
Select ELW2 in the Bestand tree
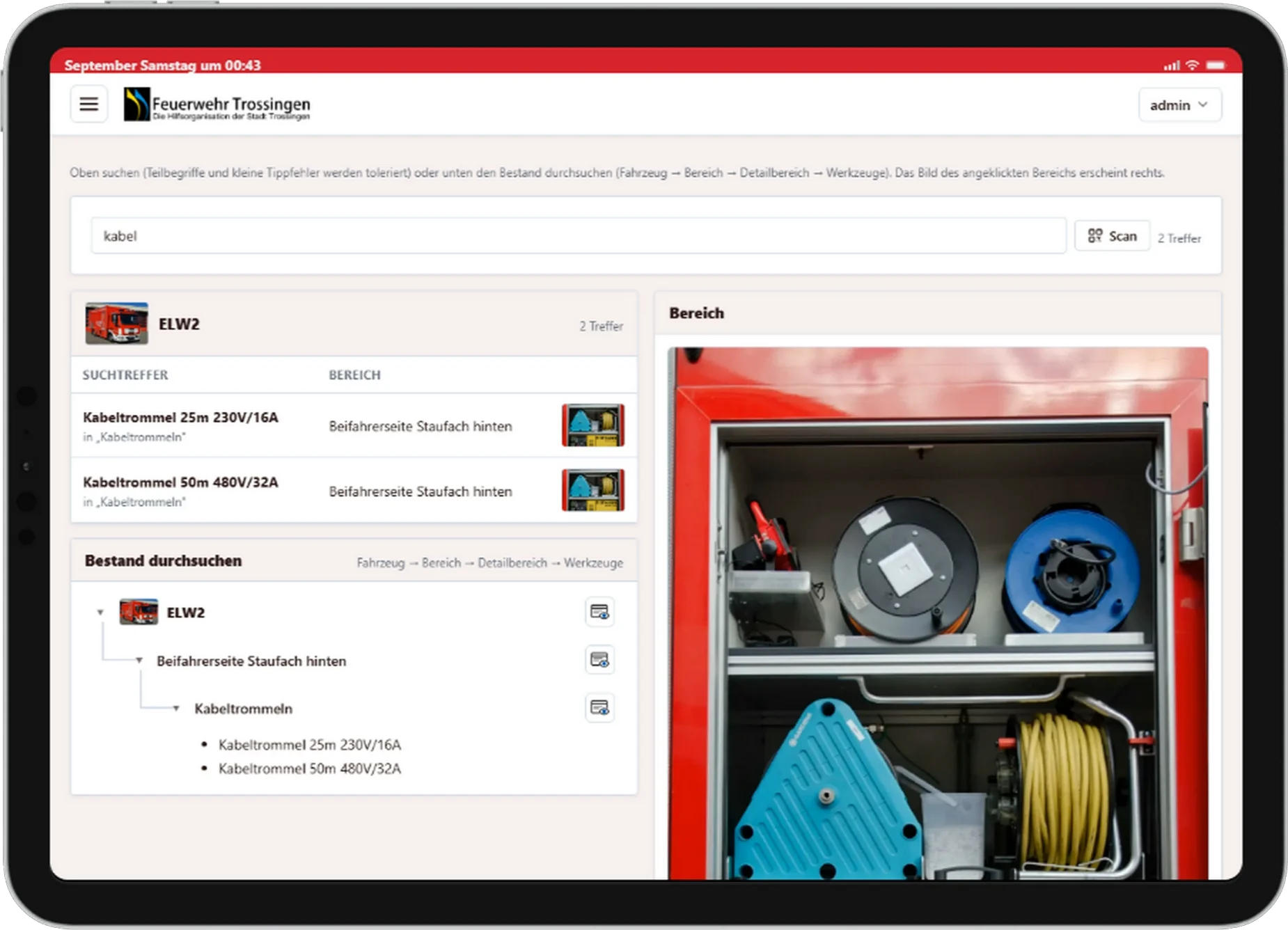point(186,613)
